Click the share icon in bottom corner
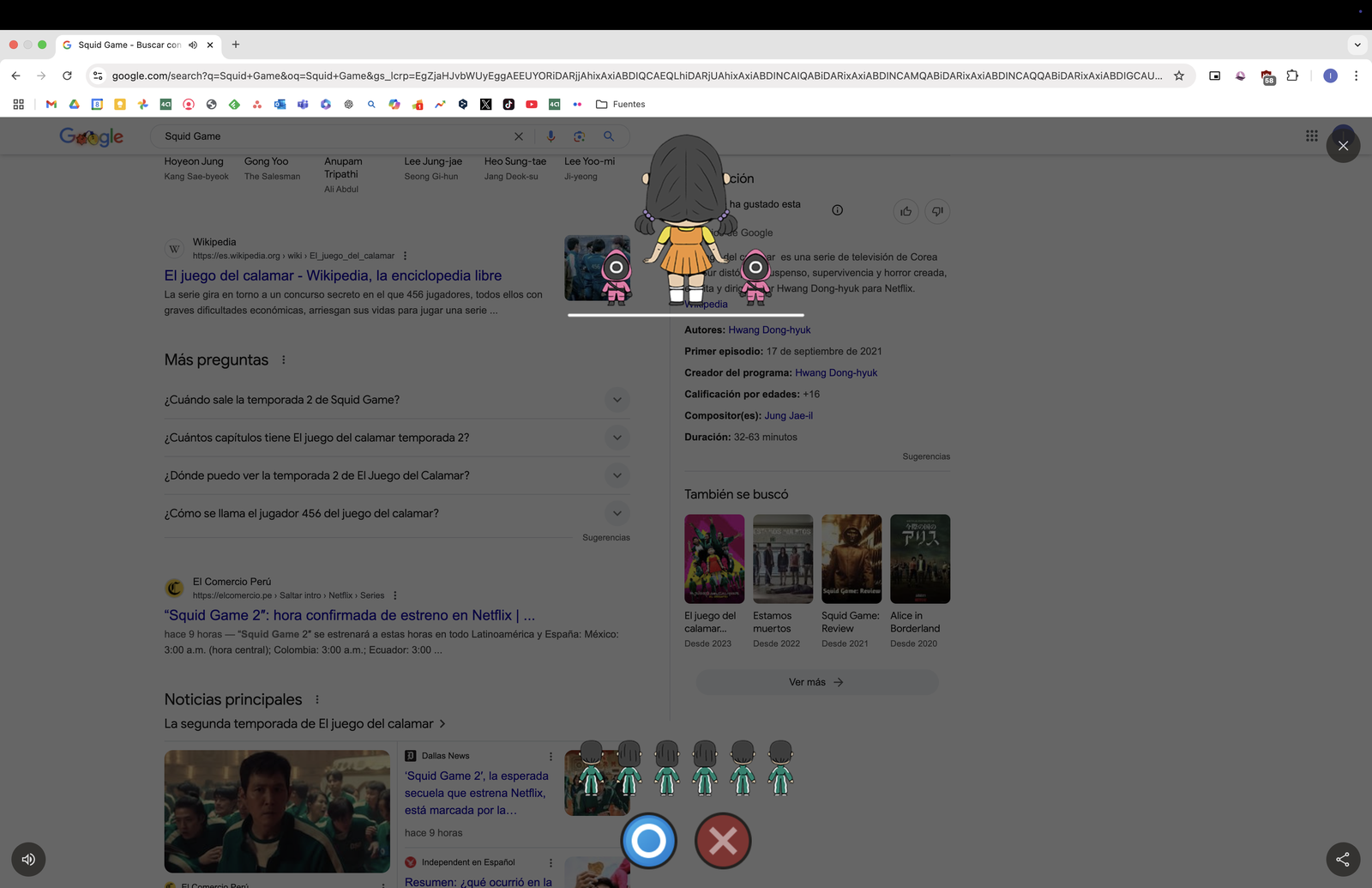The width and height of the screenshot is (1372, 888). [1343, 859]
